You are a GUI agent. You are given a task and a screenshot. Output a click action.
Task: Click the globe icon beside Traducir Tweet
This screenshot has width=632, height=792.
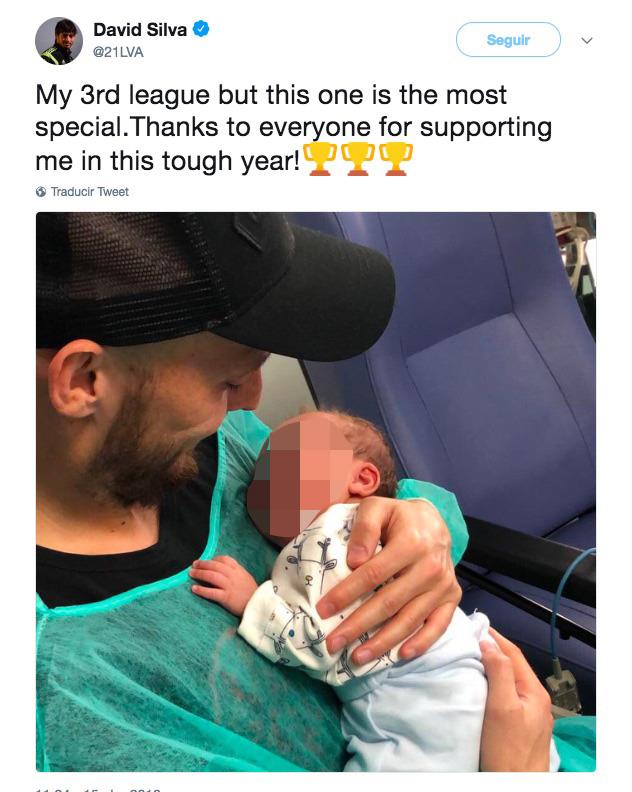[x=41, y=192]
